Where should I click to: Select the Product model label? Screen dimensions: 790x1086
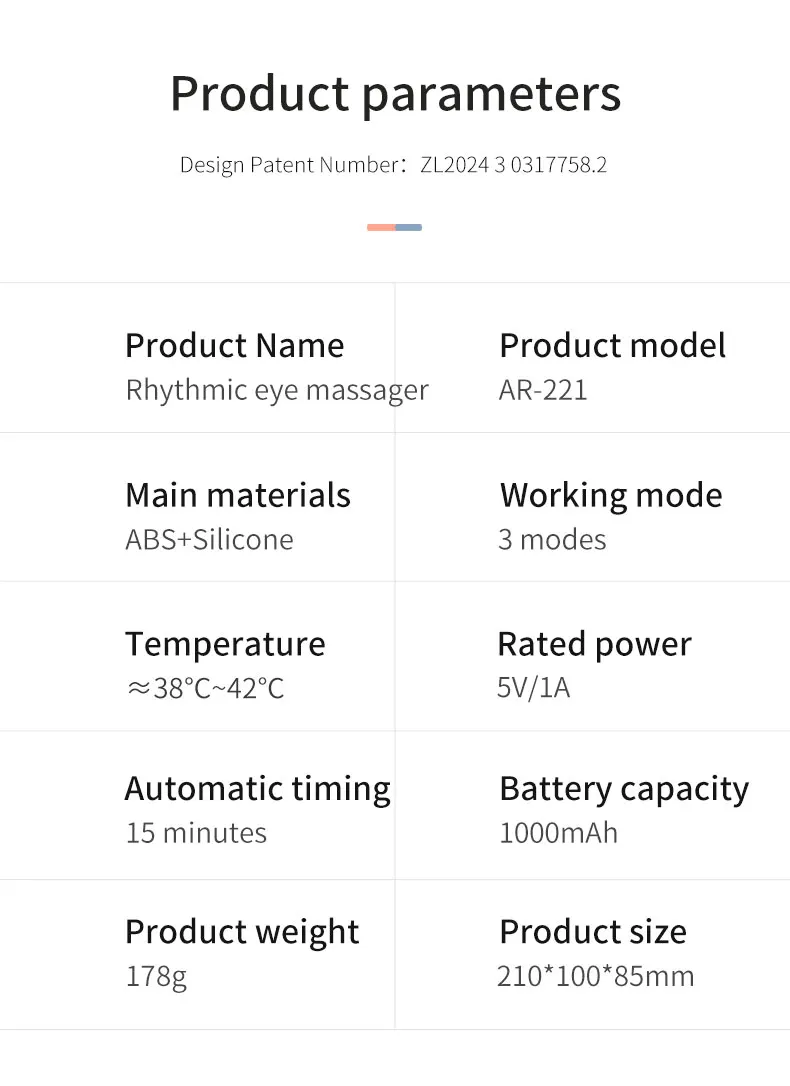tap(612, 346)
